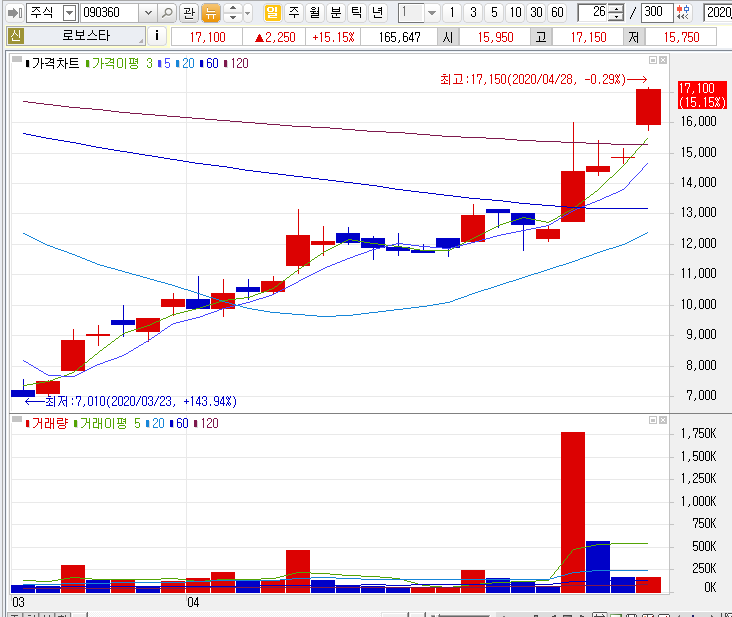Expand the stock code history dropdown
732x617 pixels.
(x=148, y=13)
